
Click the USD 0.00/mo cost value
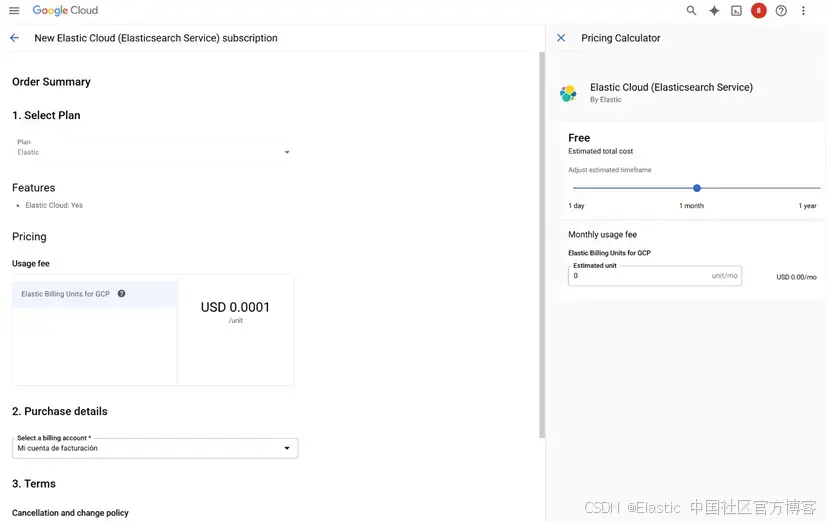pos(796,277)
